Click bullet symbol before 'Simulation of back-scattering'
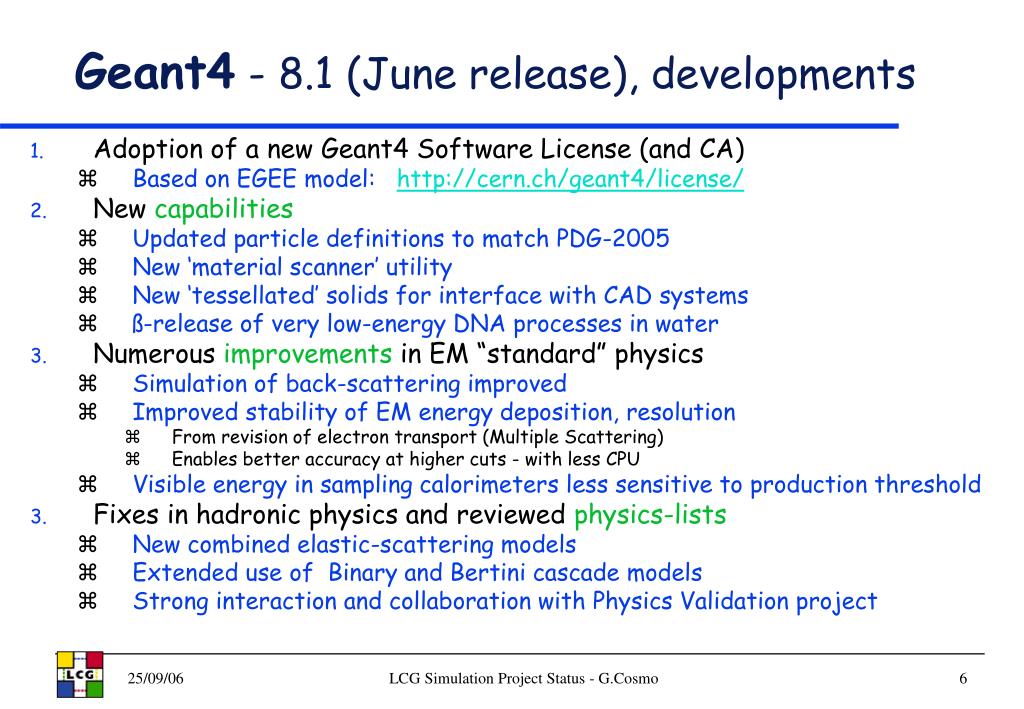1024x709 pixels. pyautogui.click(x=88, y=383)
